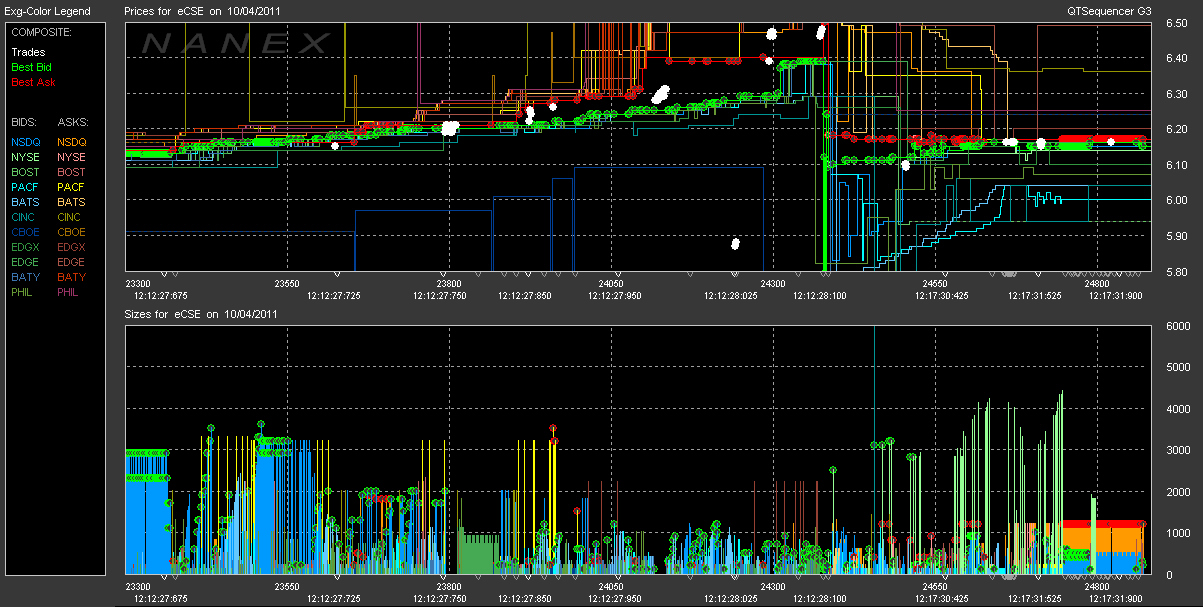Click PHIL in the bids column
This screenshot has width=1203, height=607.
click(24, 292)
